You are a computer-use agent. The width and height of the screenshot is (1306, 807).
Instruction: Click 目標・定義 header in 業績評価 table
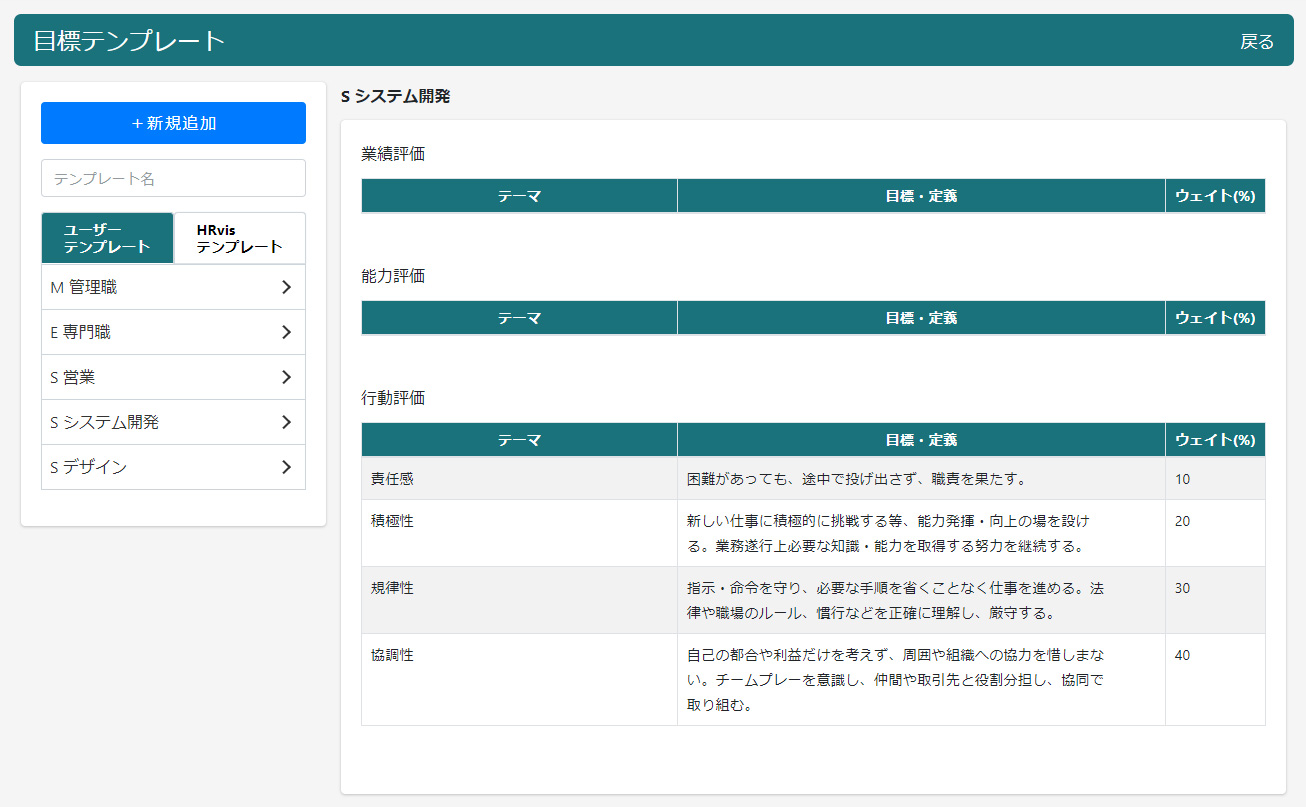(x=921, y=196)
